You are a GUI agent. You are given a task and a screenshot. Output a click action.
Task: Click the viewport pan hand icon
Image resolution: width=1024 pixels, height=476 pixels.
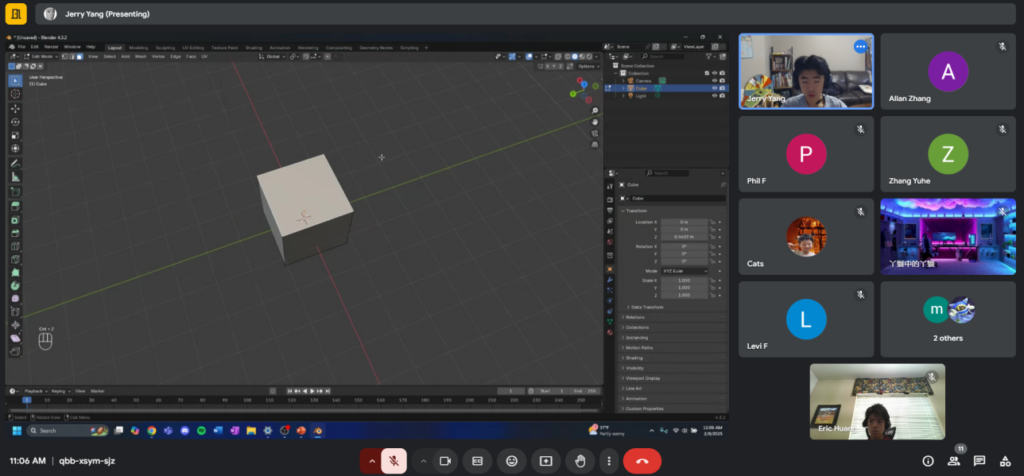pyautogui.click(x=595, y=122)
